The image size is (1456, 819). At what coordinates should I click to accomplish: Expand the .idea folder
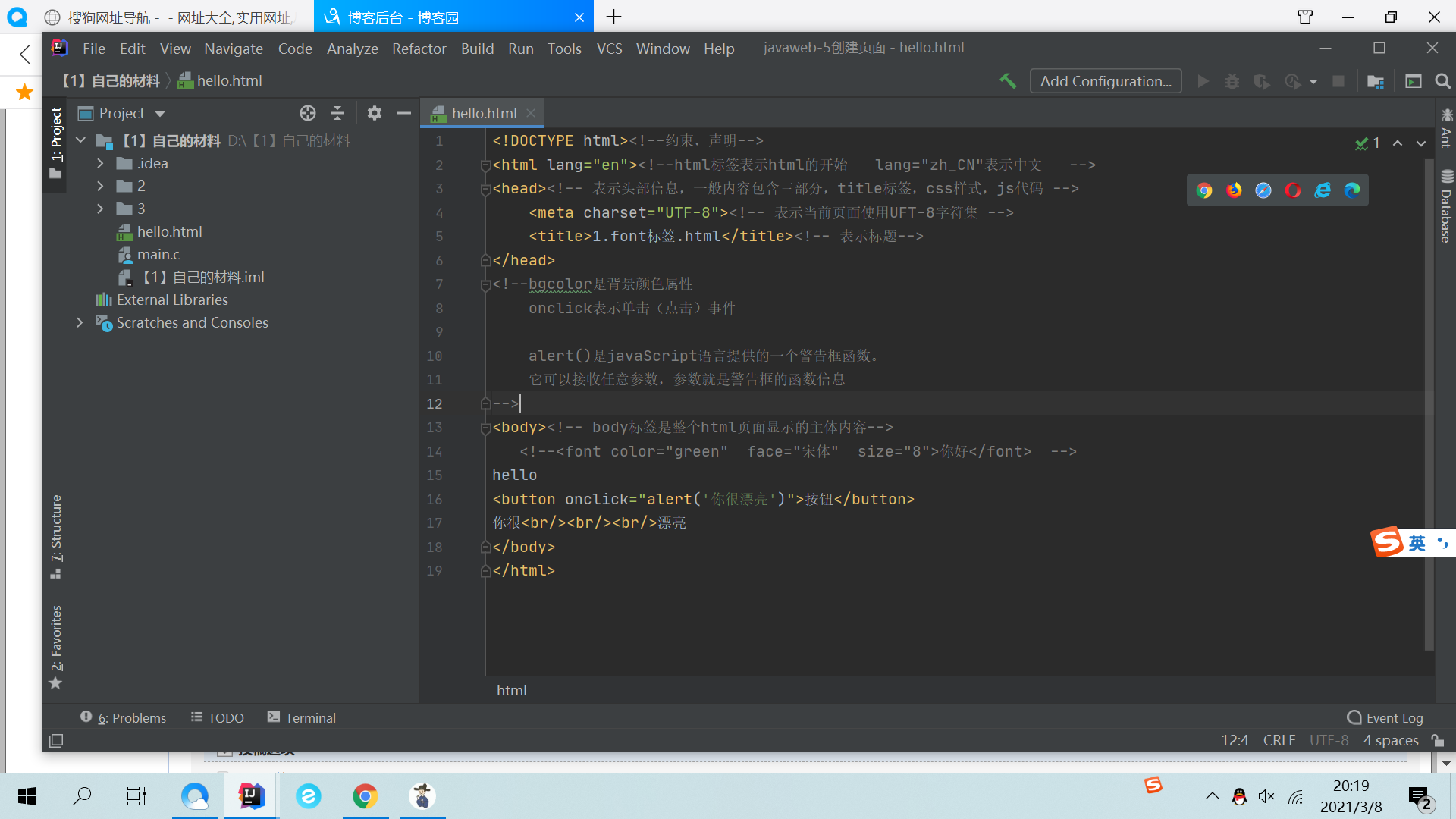100,163
